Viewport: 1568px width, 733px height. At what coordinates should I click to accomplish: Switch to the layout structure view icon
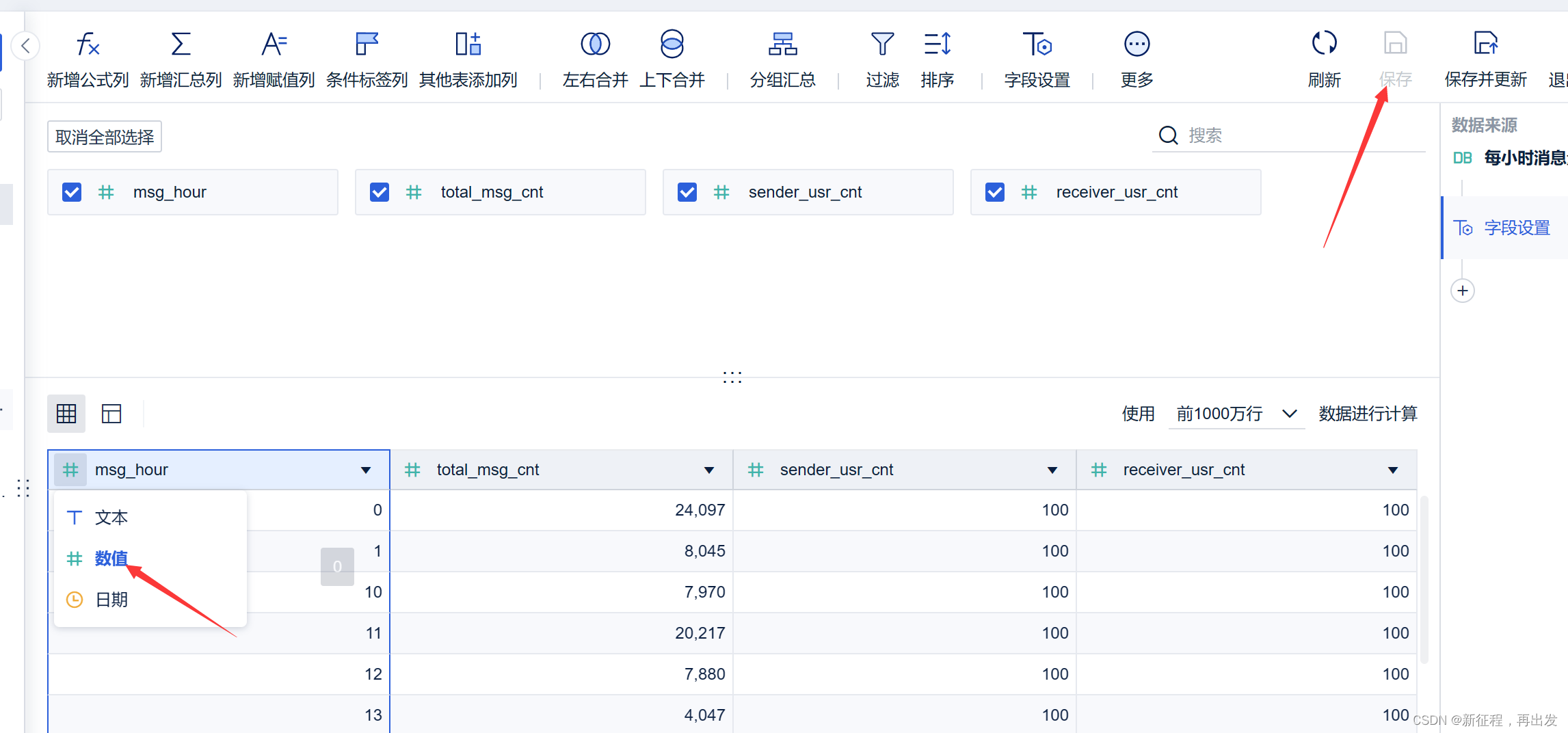(x=111, y=414)
